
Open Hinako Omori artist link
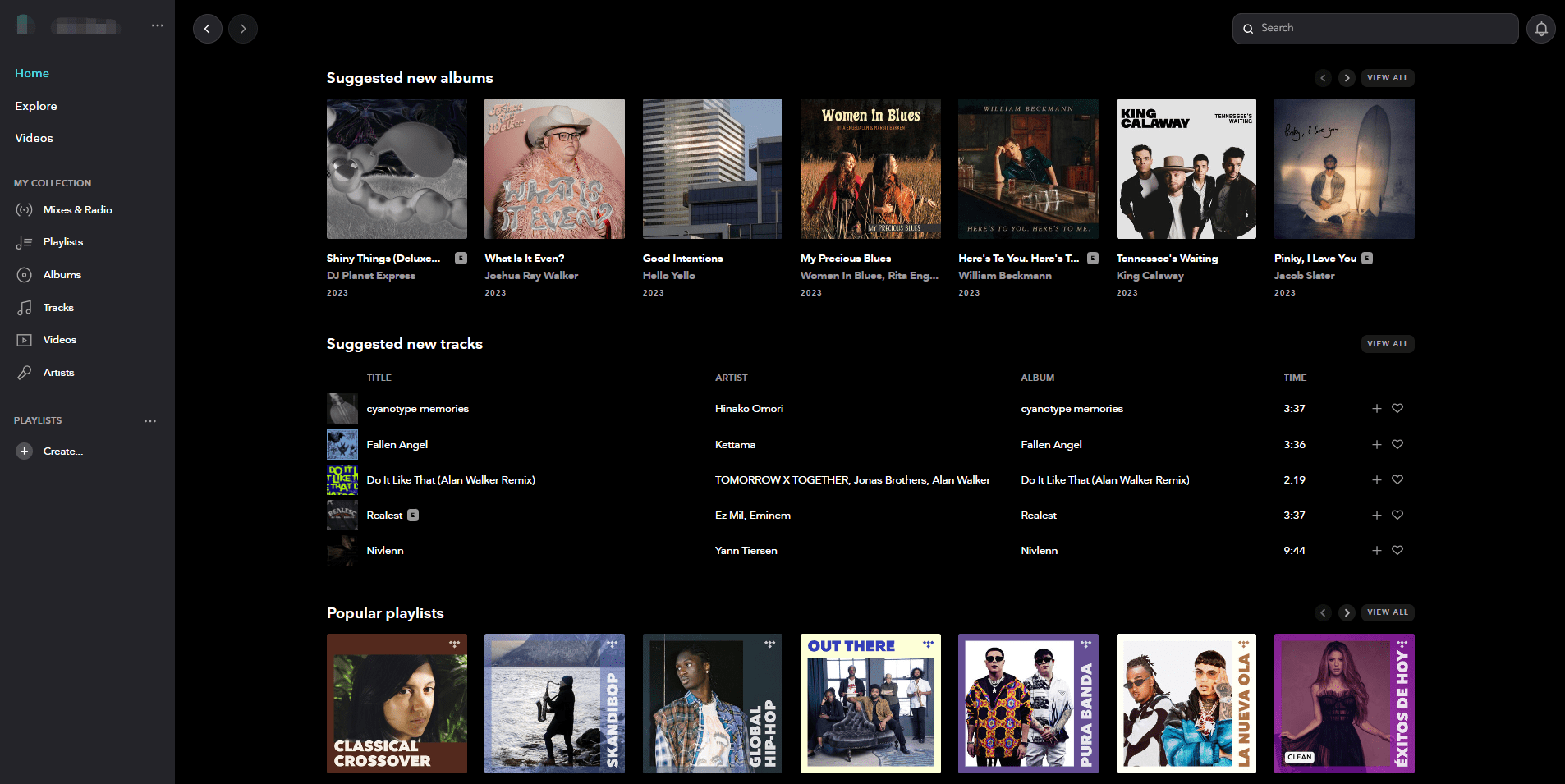749,409
